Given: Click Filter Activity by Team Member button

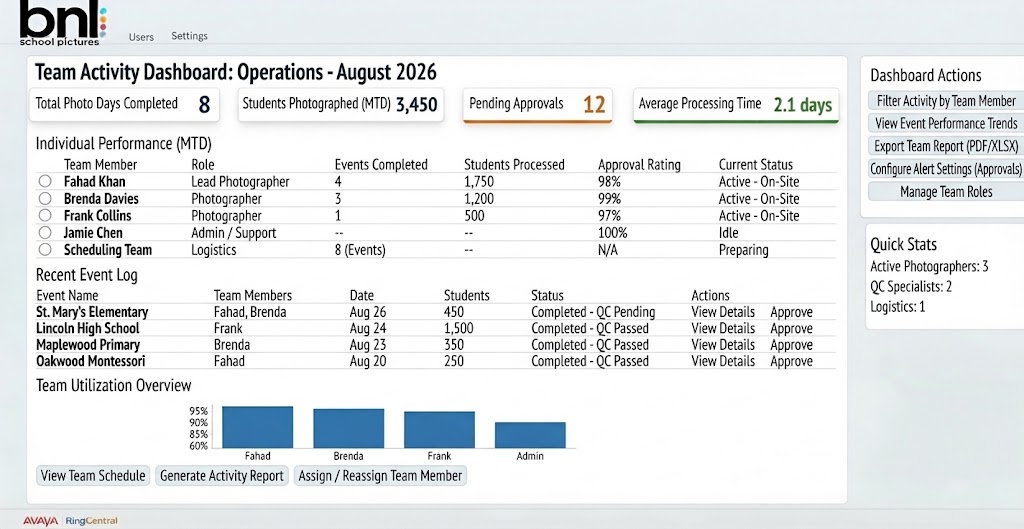Looking at the screenshot, I should coord(946,101).
